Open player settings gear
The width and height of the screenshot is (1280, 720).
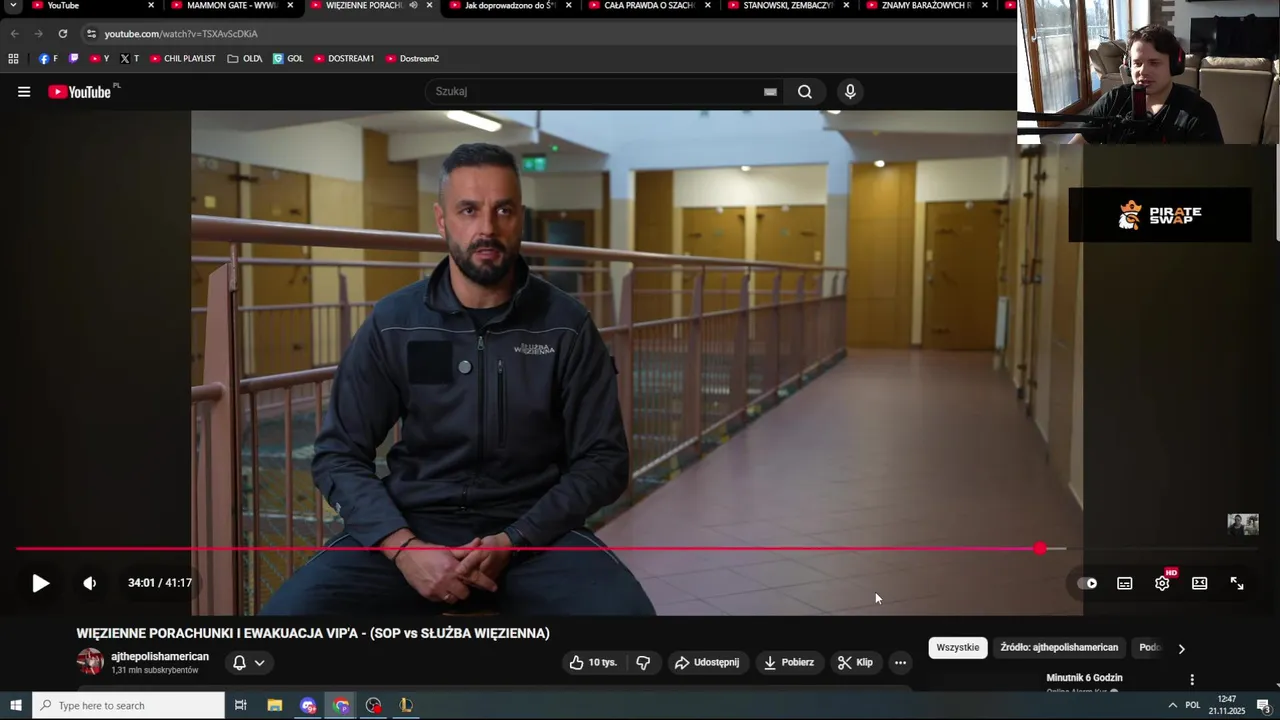click(x=1162, y=583)
